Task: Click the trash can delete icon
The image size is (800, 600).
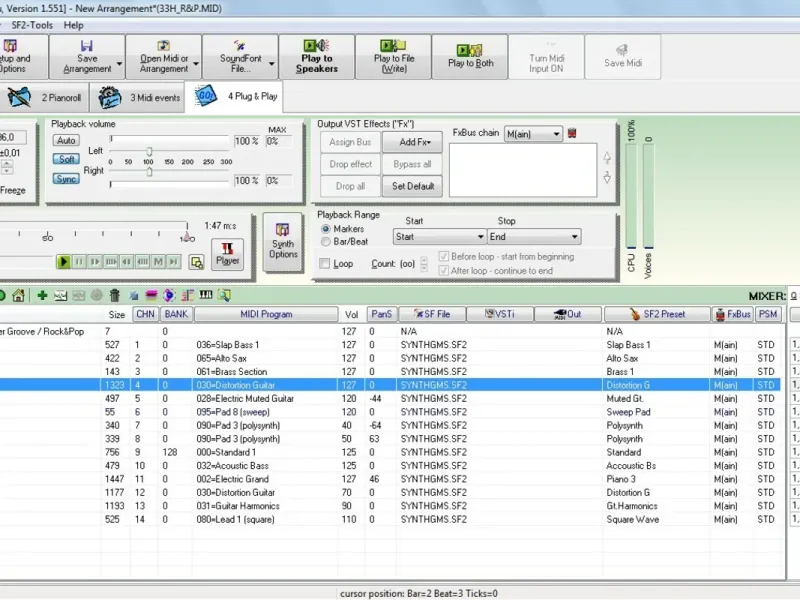Action: point(115,295)
